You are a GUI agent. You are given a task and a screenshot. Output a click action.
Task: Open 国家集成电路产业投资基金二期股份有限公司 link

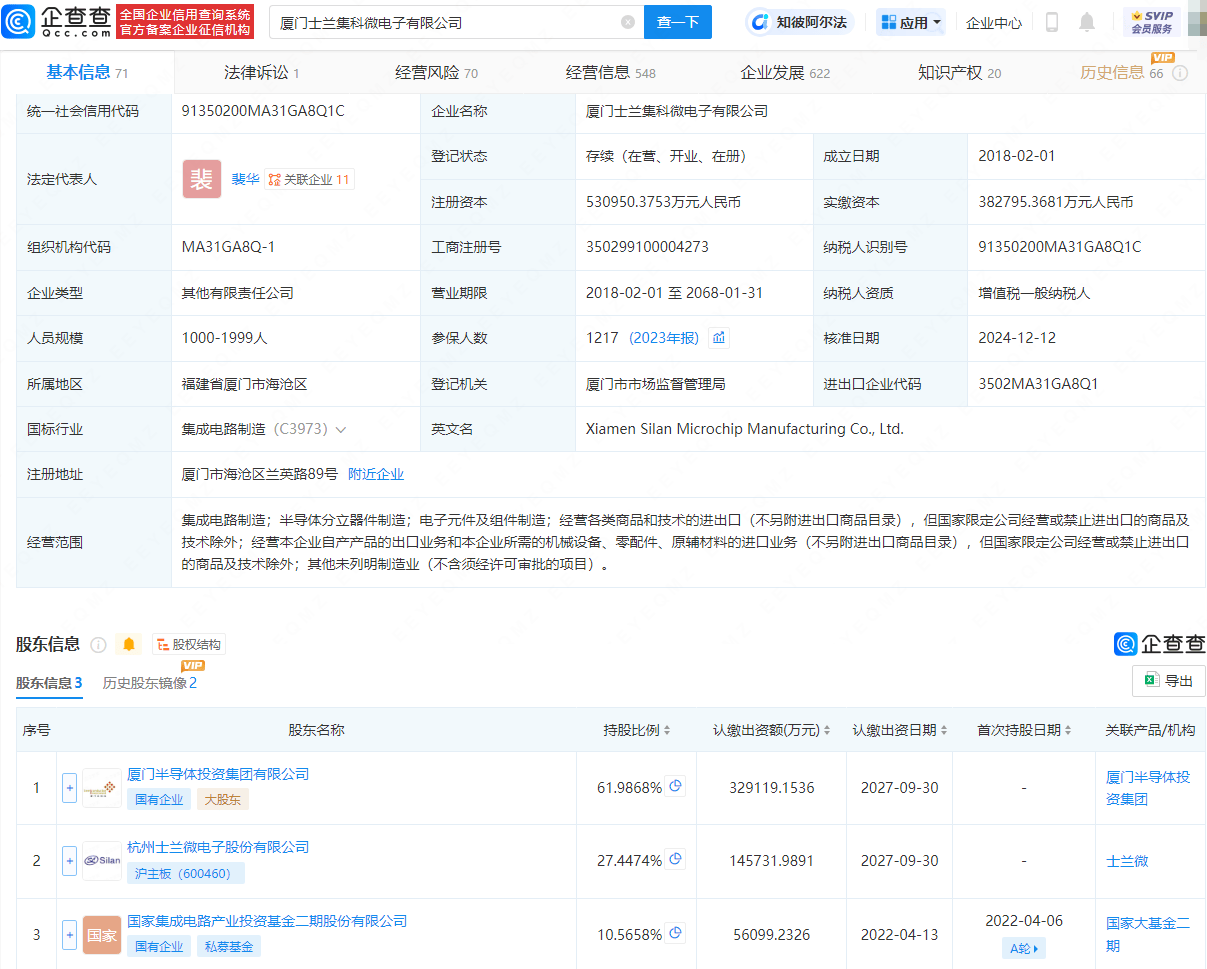click(267, 921)
